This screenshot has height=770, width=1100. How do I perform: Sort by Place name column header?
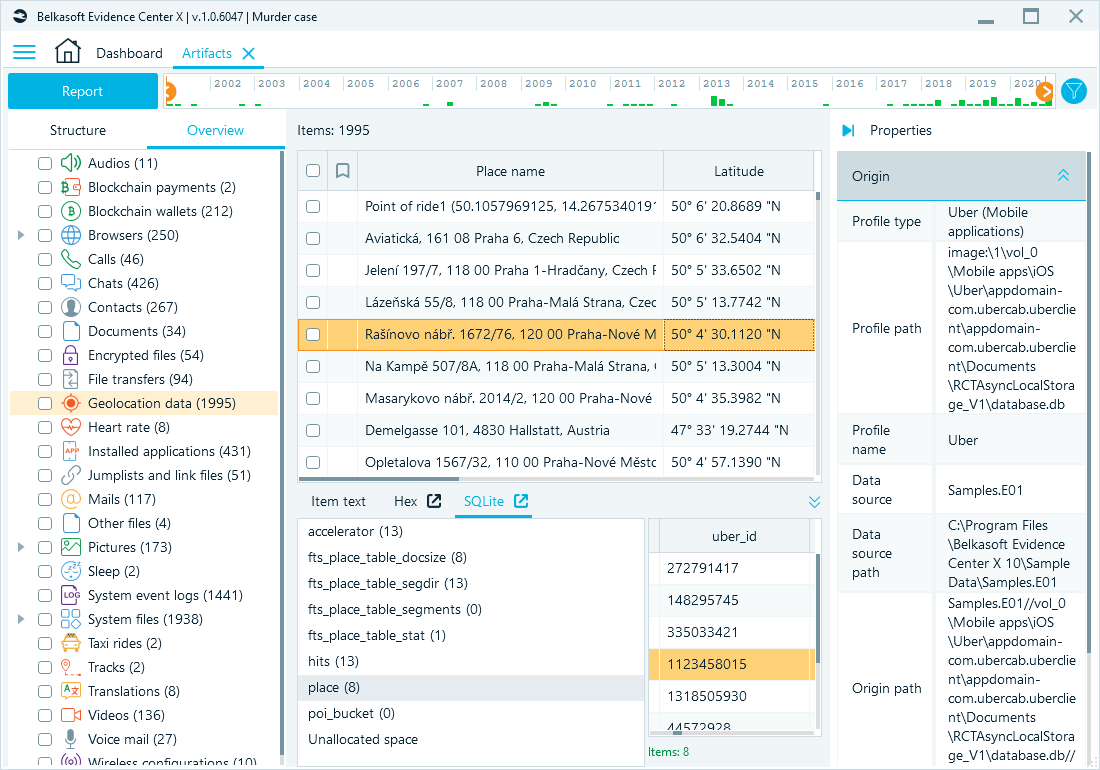[x=510, y=171]
